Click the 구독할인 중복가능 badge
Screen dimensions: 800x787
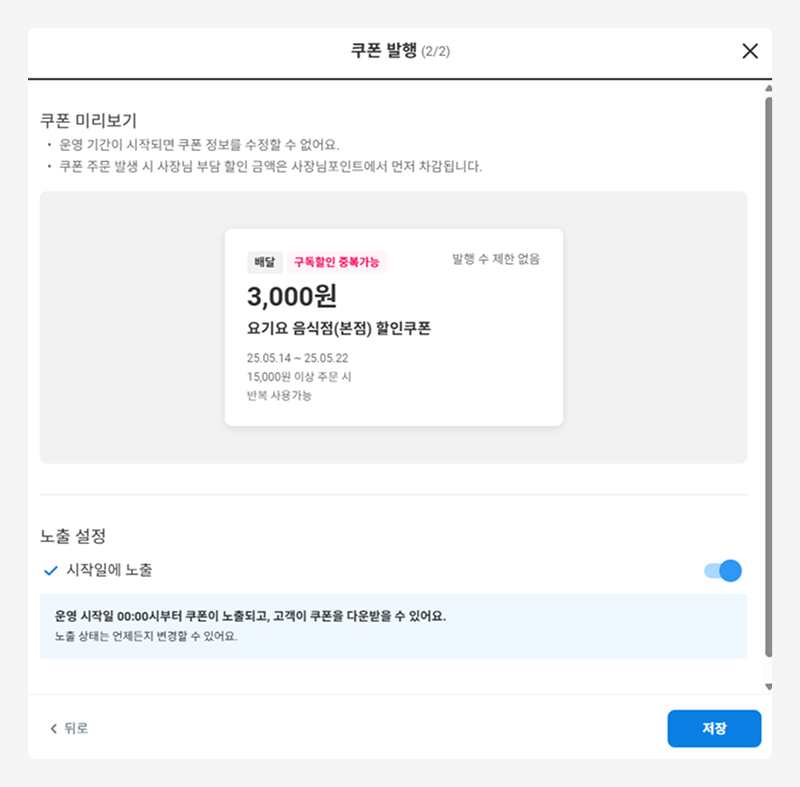(x=337, y=262)
